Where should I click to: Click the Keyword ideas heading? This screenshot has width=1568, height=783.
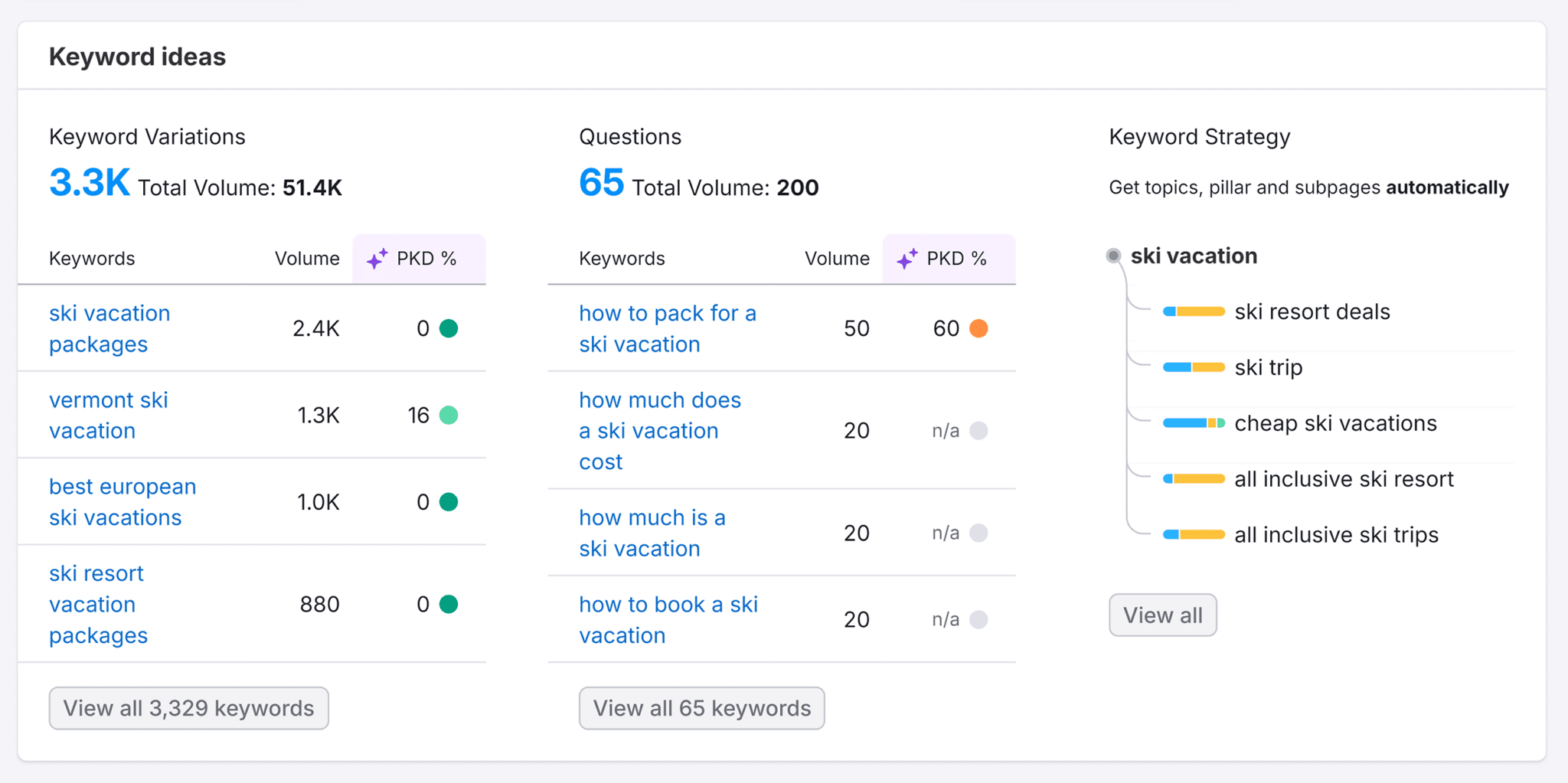[x=137, y=57]
